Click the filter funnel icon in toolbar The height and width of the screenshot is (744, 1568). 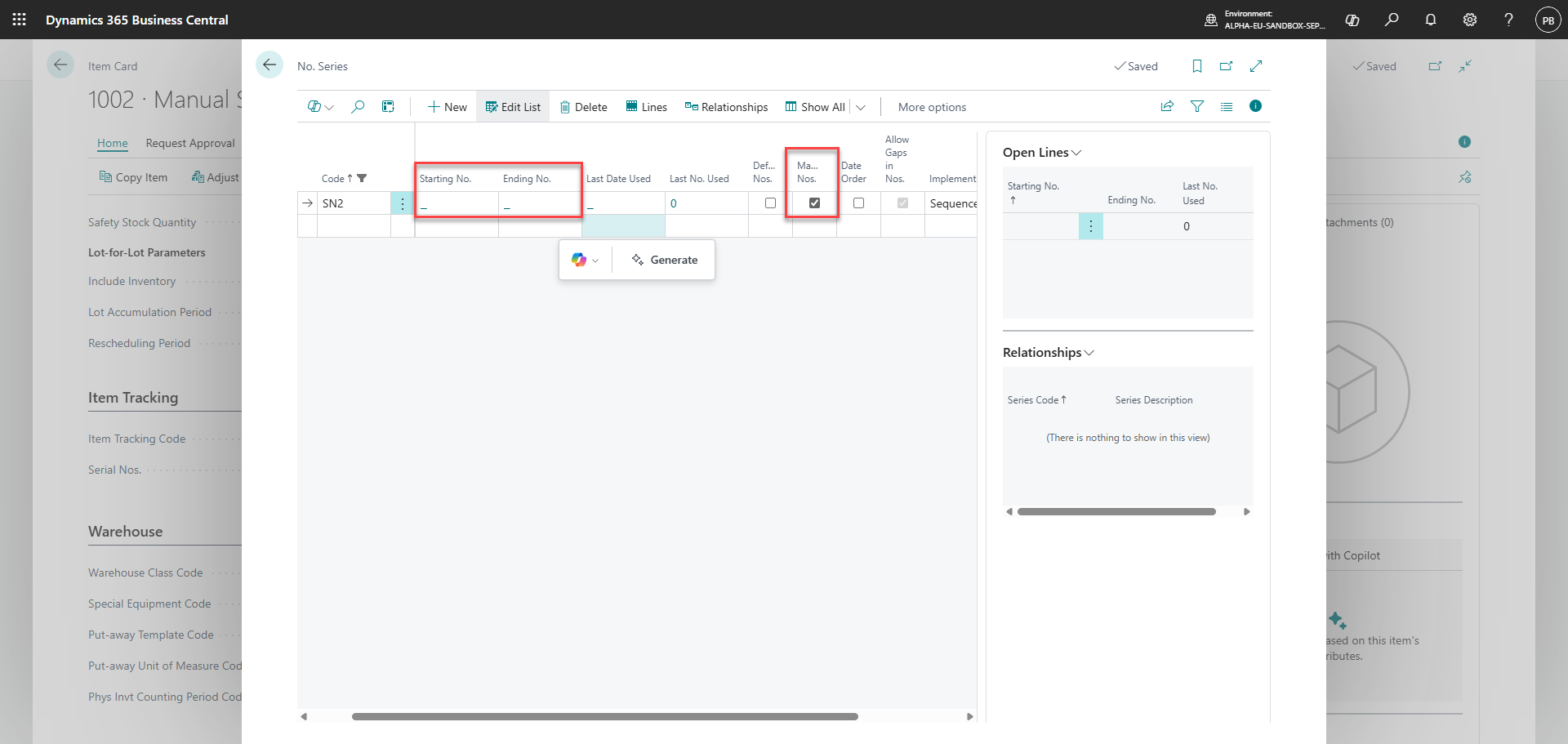point(1197,106)
